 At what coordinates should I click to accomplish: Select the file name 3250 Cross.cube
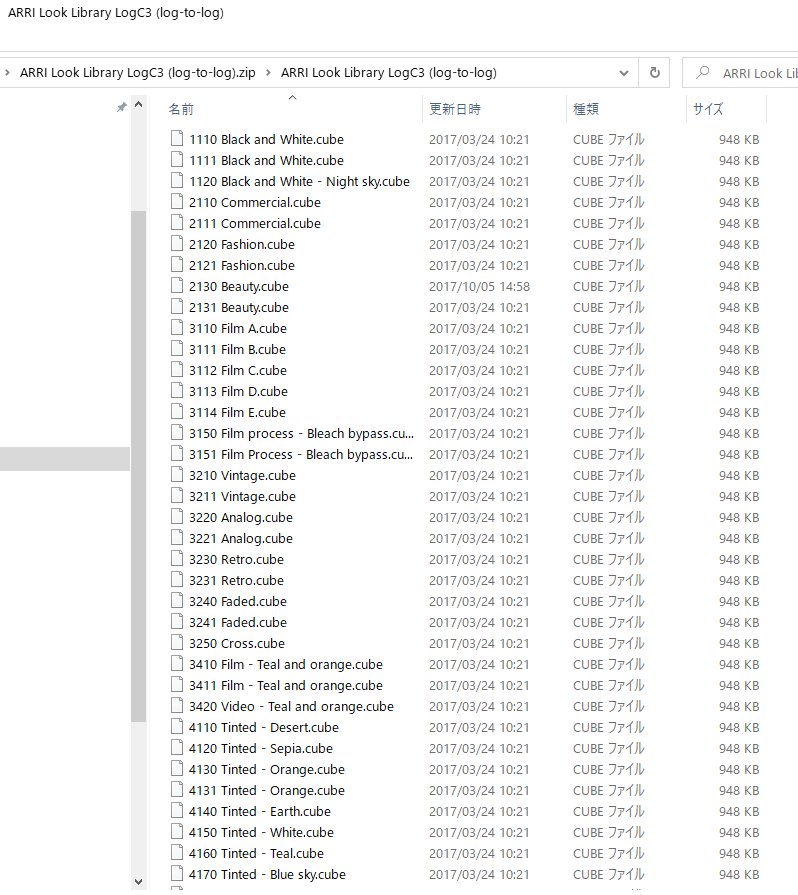point(237,644)
